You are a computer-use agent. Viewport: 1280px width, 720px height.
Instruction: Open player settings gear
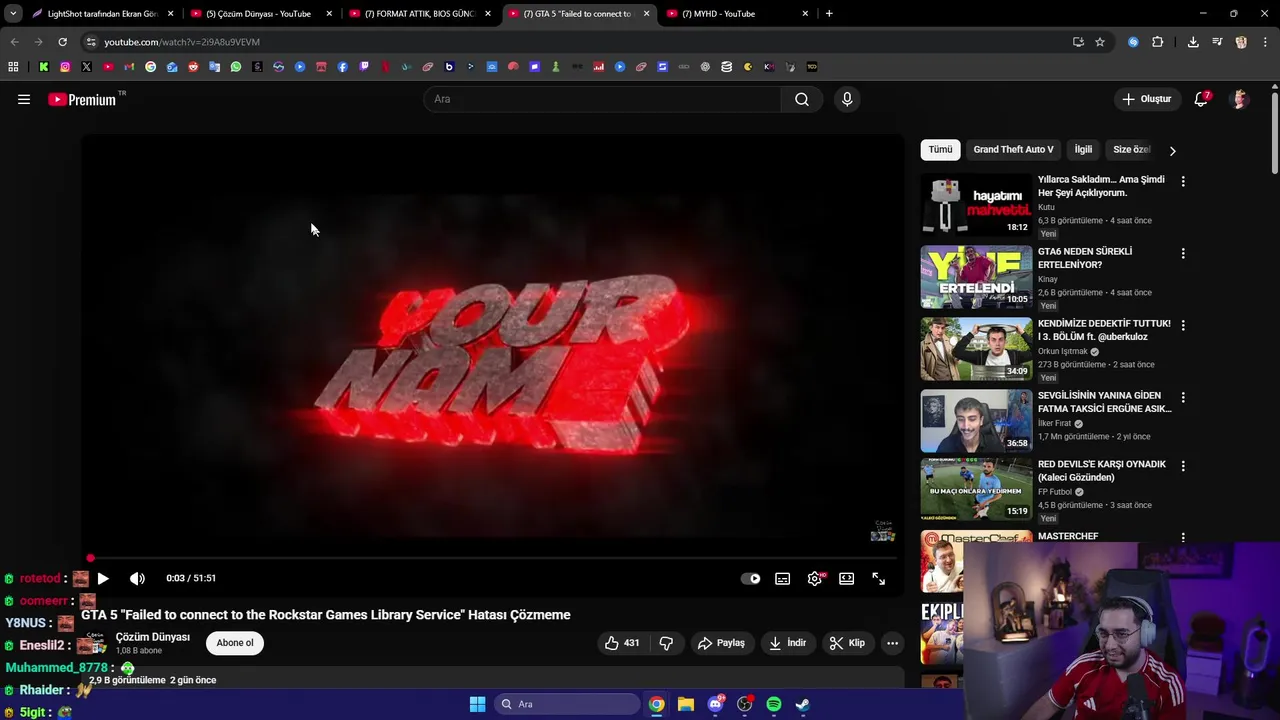815,578
